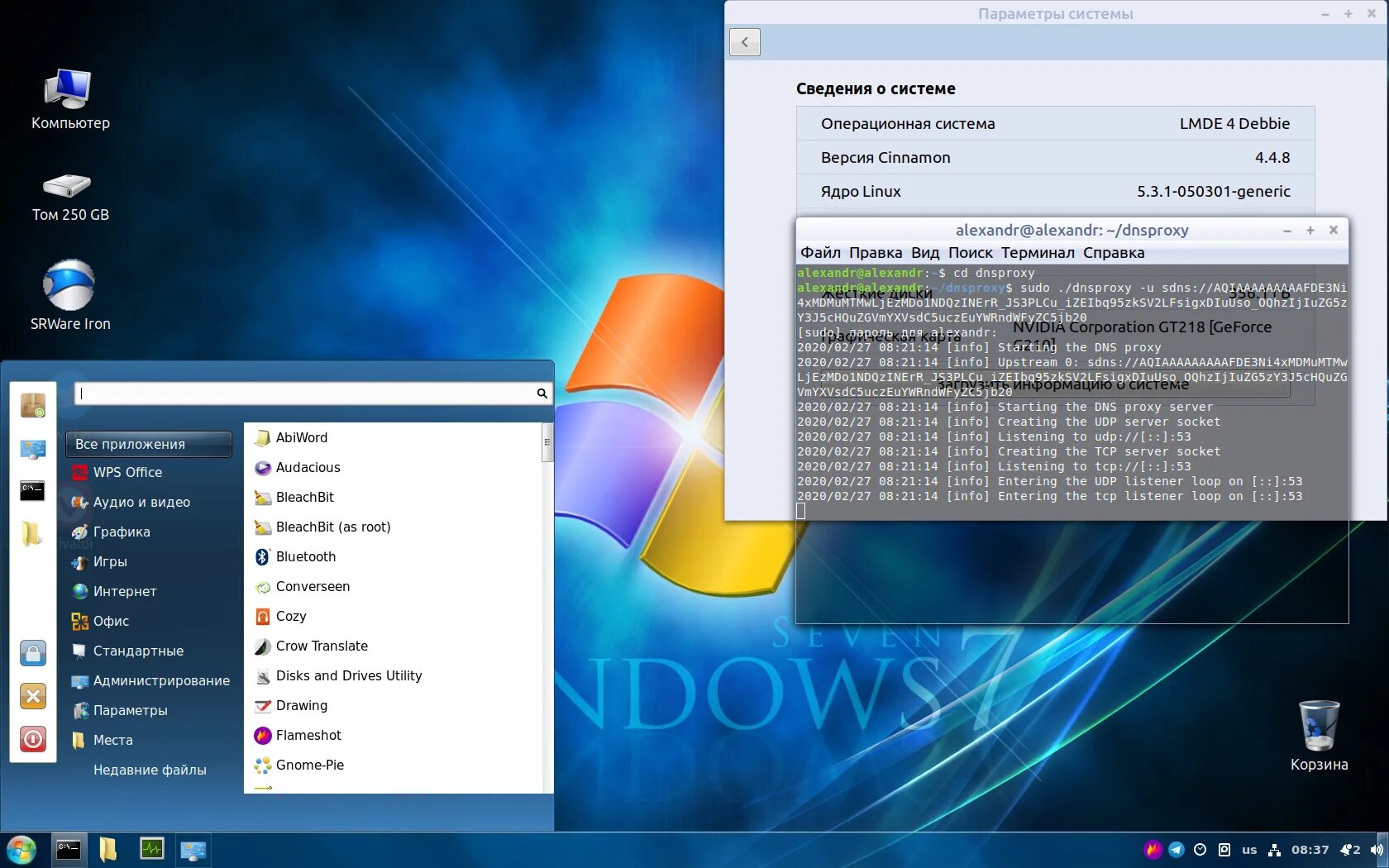1389x868 pixels.
Task: Open the software manager favorite in menu sidebar
Action: 33,406
